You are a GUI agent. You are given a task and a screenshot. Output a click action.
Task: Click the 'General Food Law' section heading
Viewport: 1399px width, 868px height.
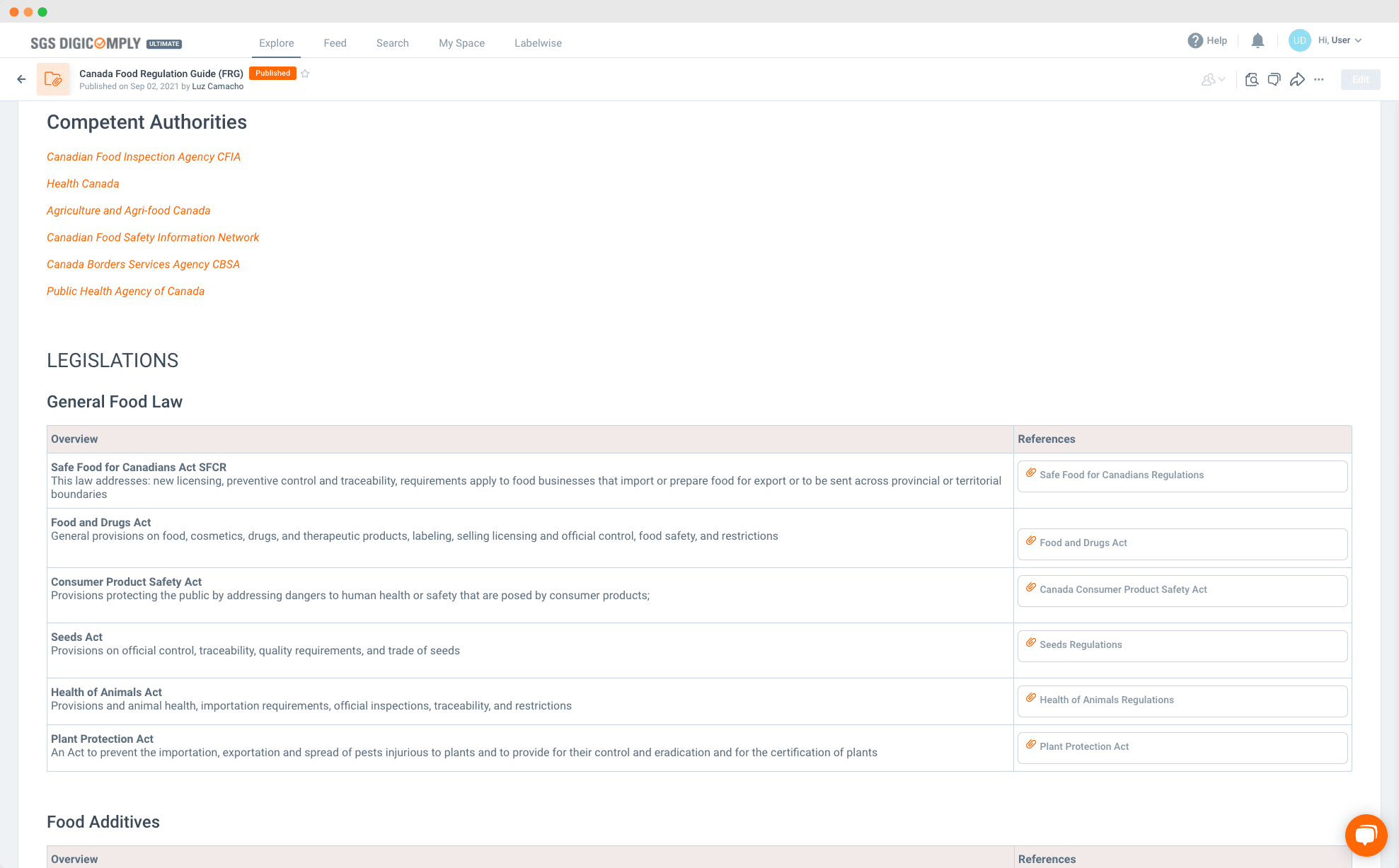pos(115,402)
